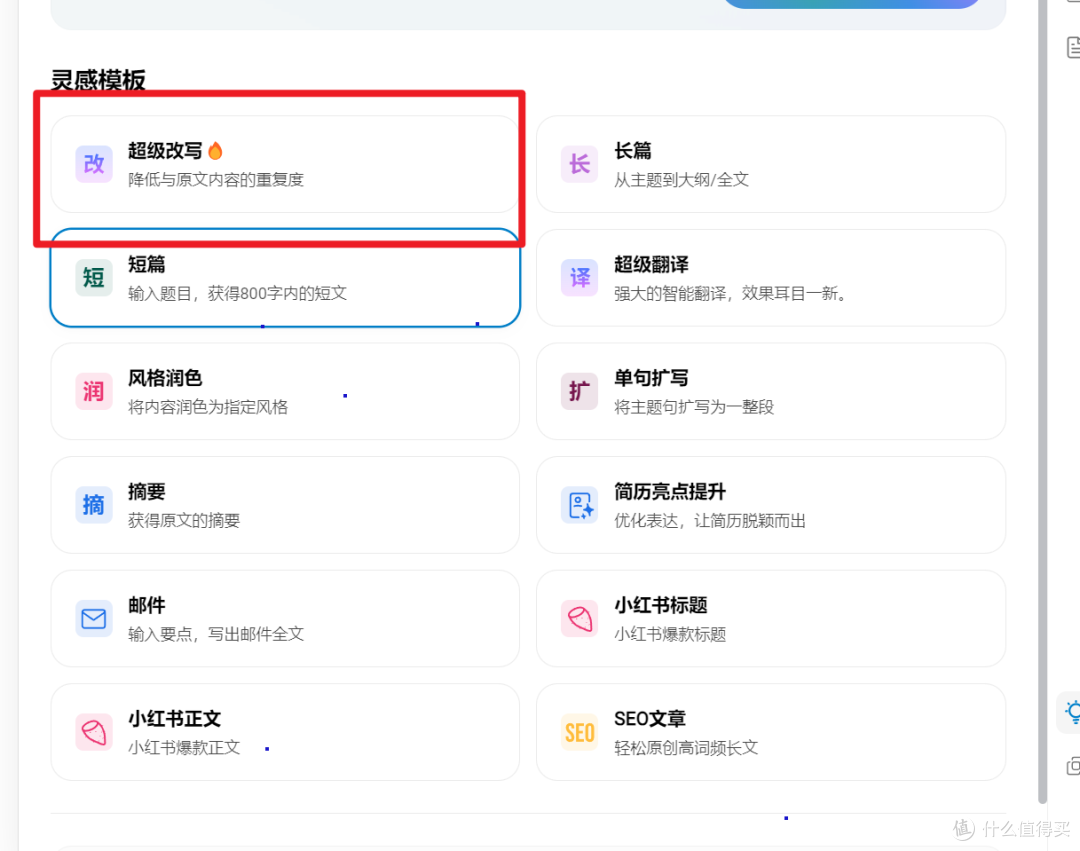1080x851 pixels.
Task: Choose the 单句扩写 template title
Action: (x=651, y=378)
